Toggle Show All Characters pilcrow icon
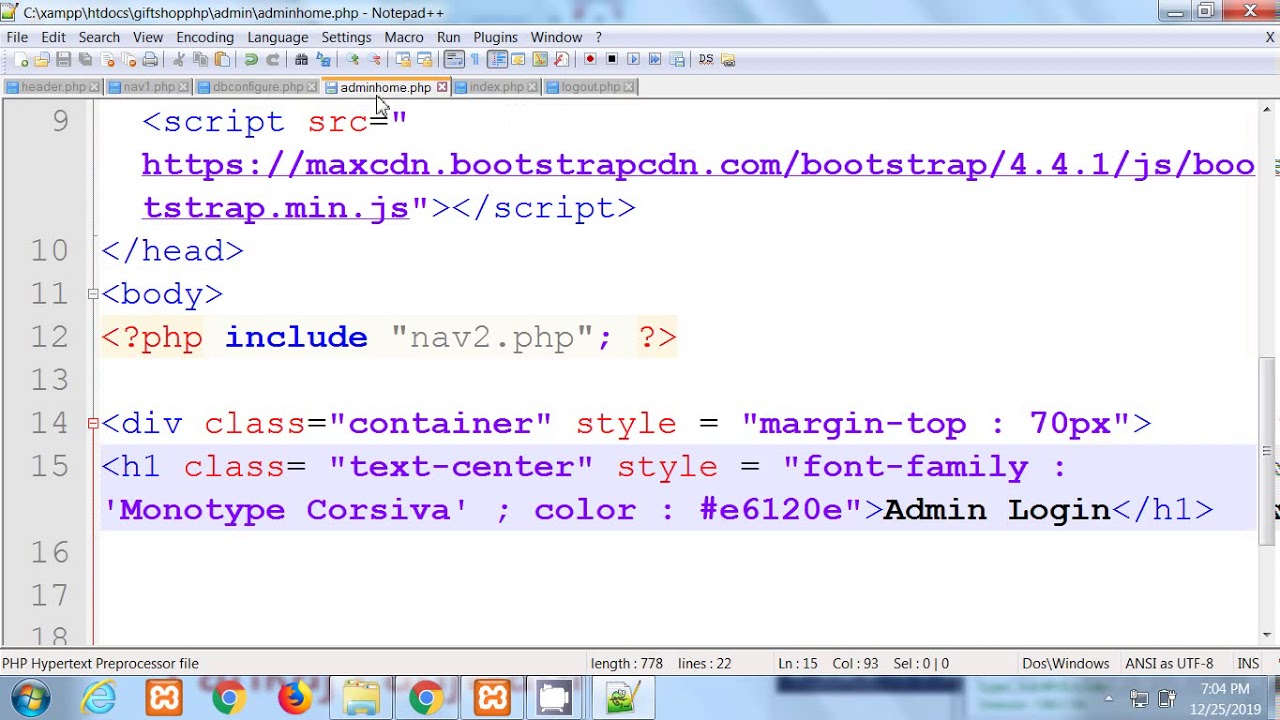Viewport: 1280px width, 720px height. click(x=475, y=60)
